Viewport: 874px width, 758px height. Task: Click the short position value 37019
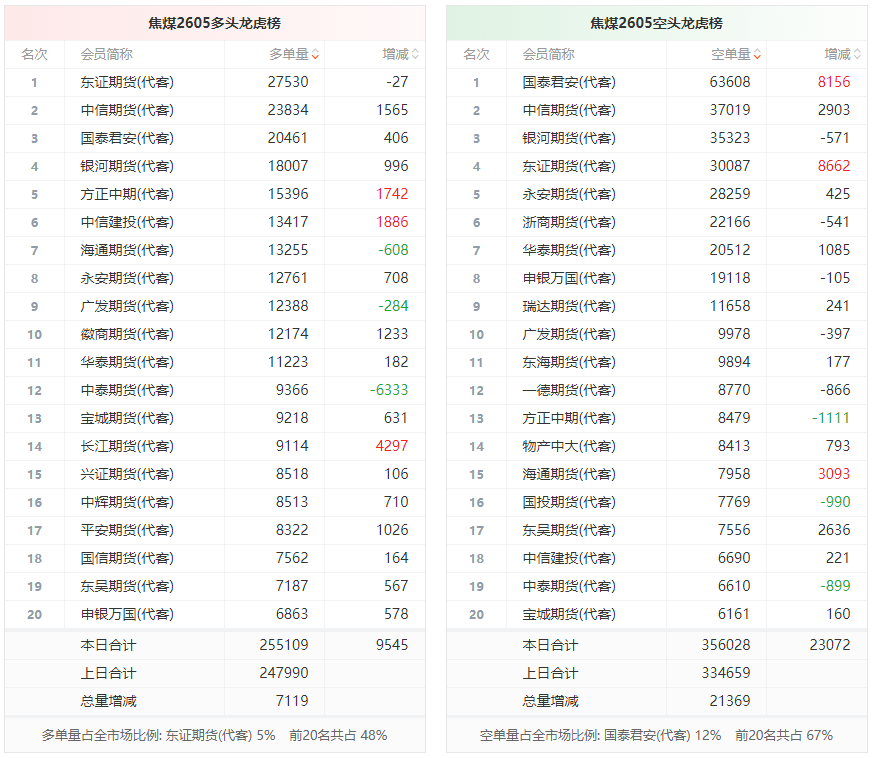[x=730, y=110]
